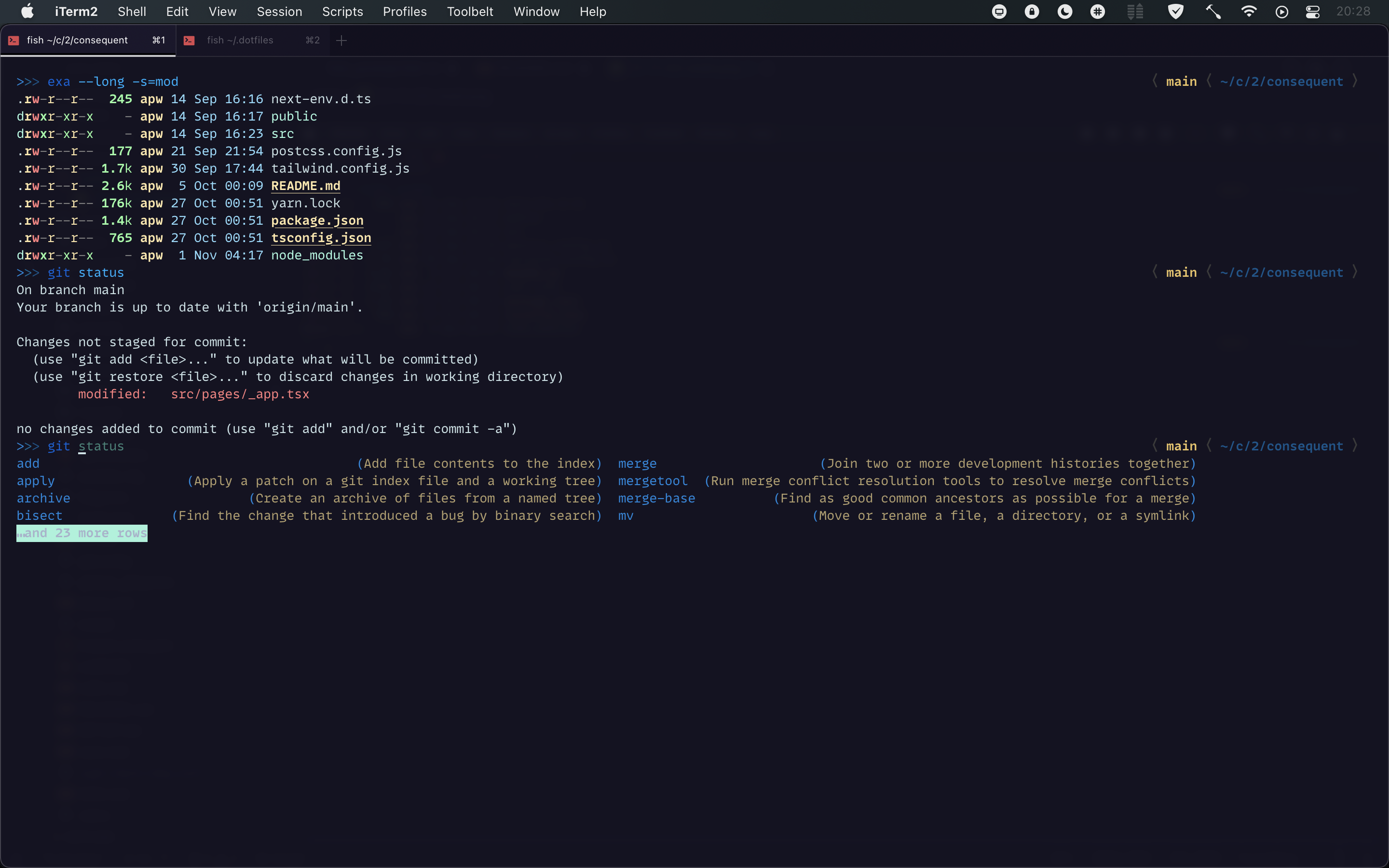Viewport: 1389px width, 868px height.
Task: Click the Scripts menu item
Action: 342,11
